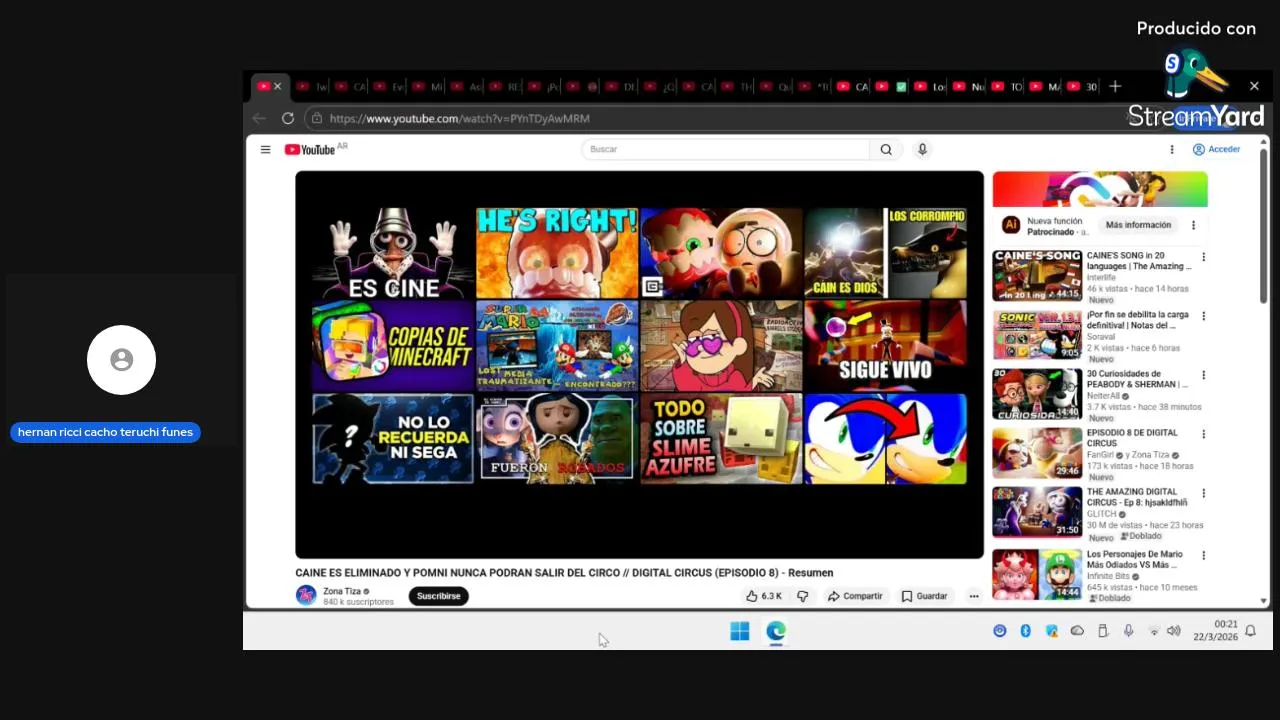
Task: Open Bluetooth tray icon
Action: 1025,631
